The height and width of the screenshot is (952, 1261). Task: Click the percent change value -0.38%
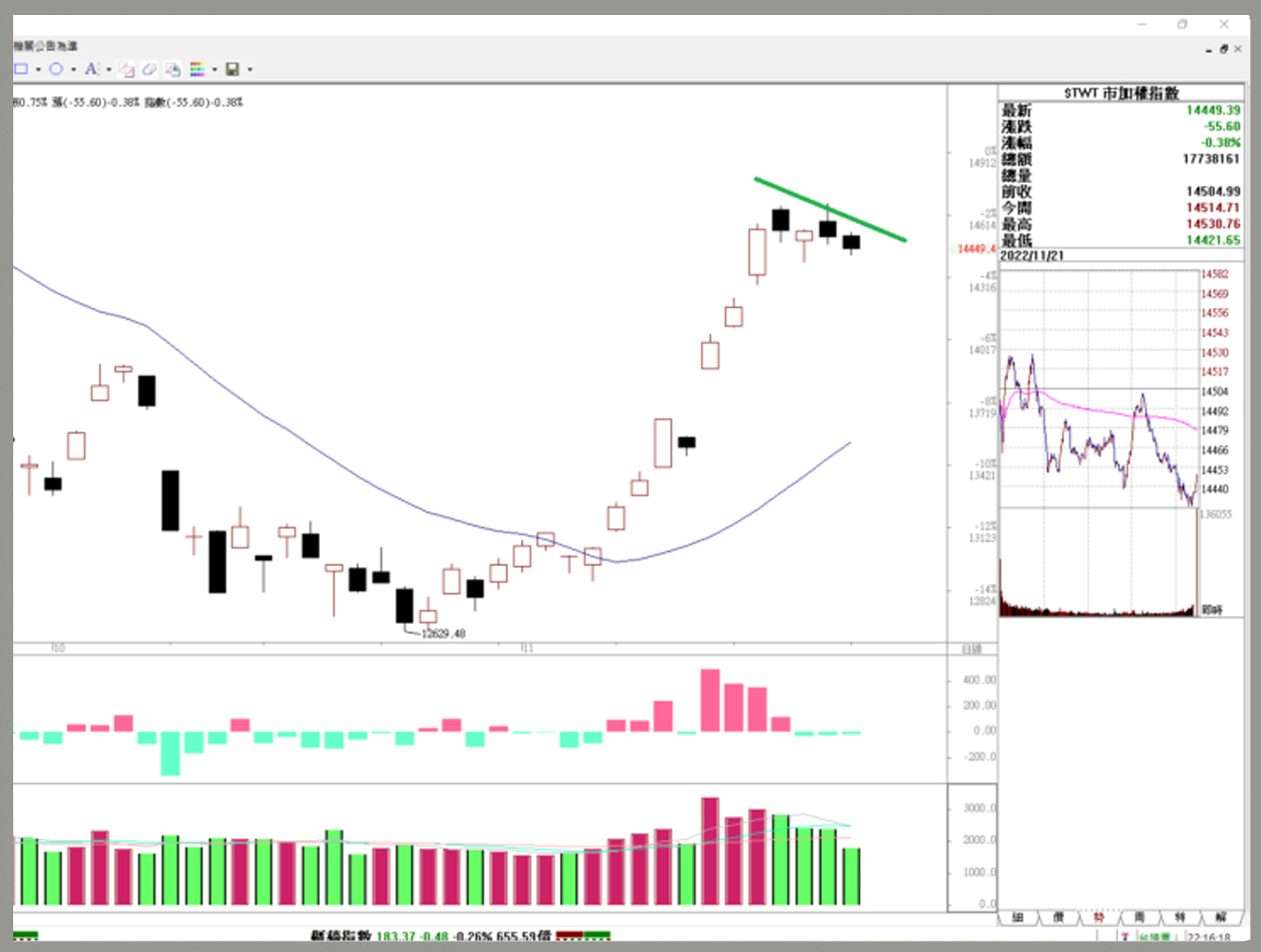pos(1220,143)
